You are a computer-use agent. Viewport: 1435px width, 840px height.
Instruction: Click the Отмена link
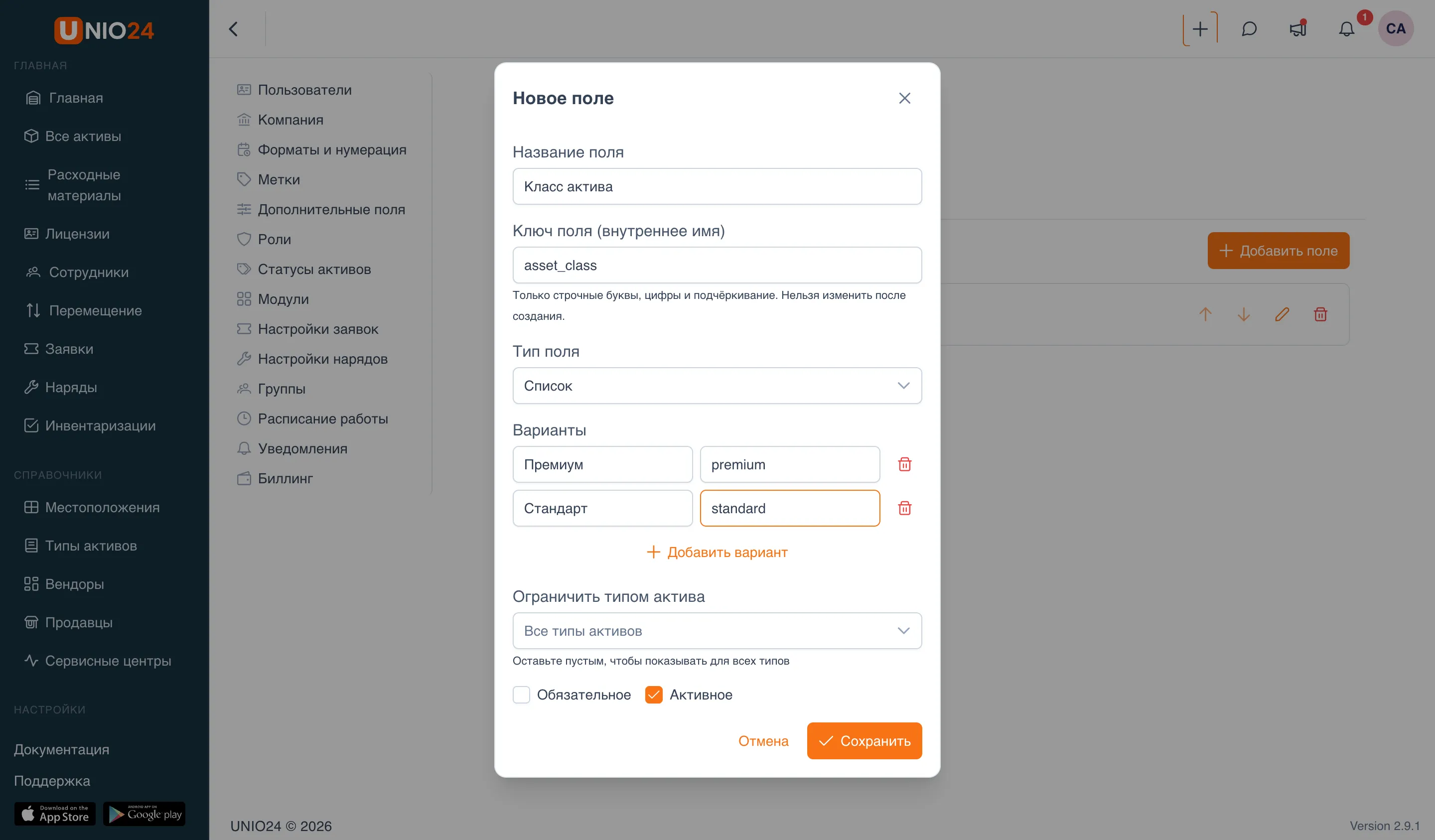click(x=763, y=740)
